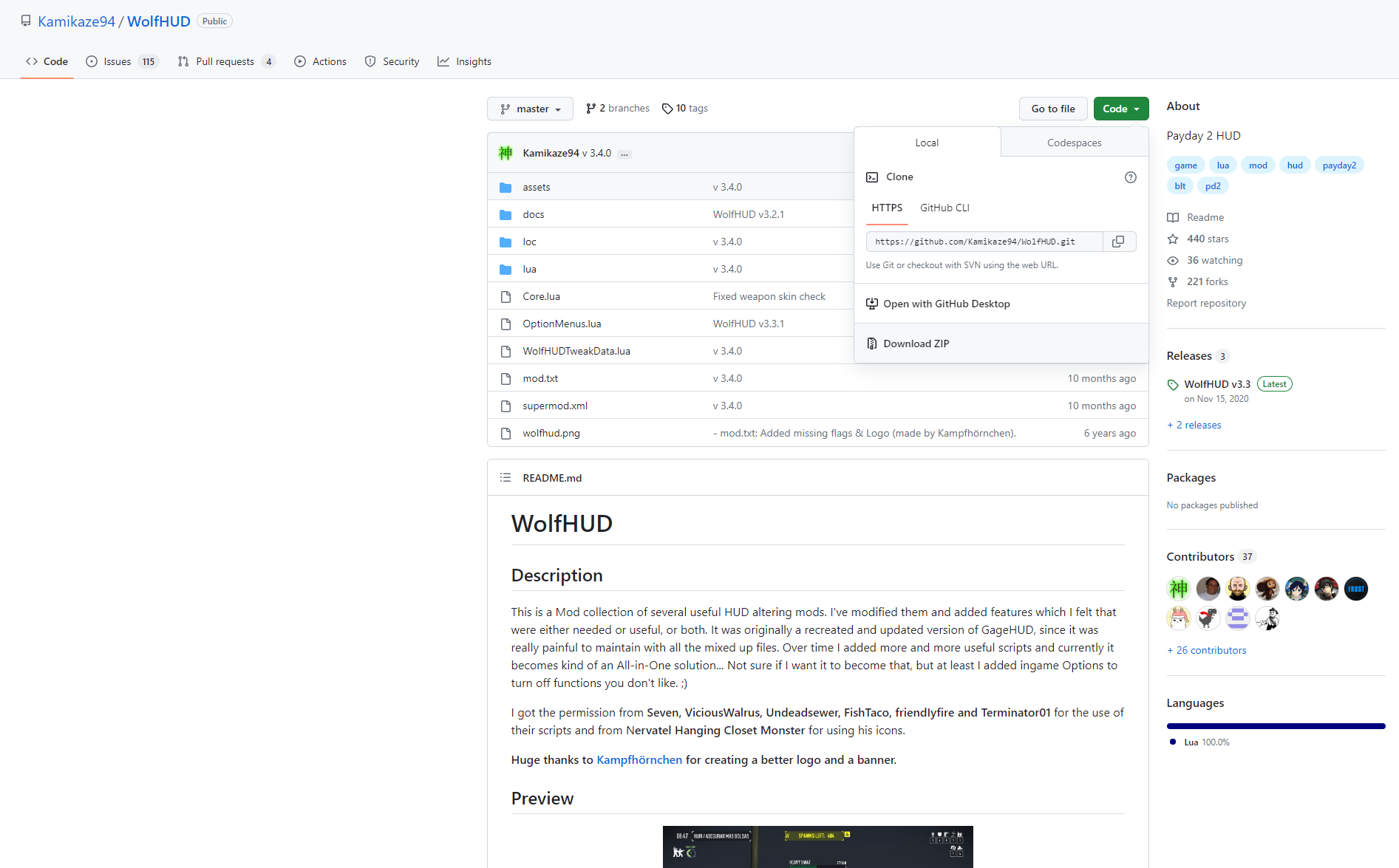Toggle the green Code dropdown button
Screen dimensions: 1399x868
1121,109
